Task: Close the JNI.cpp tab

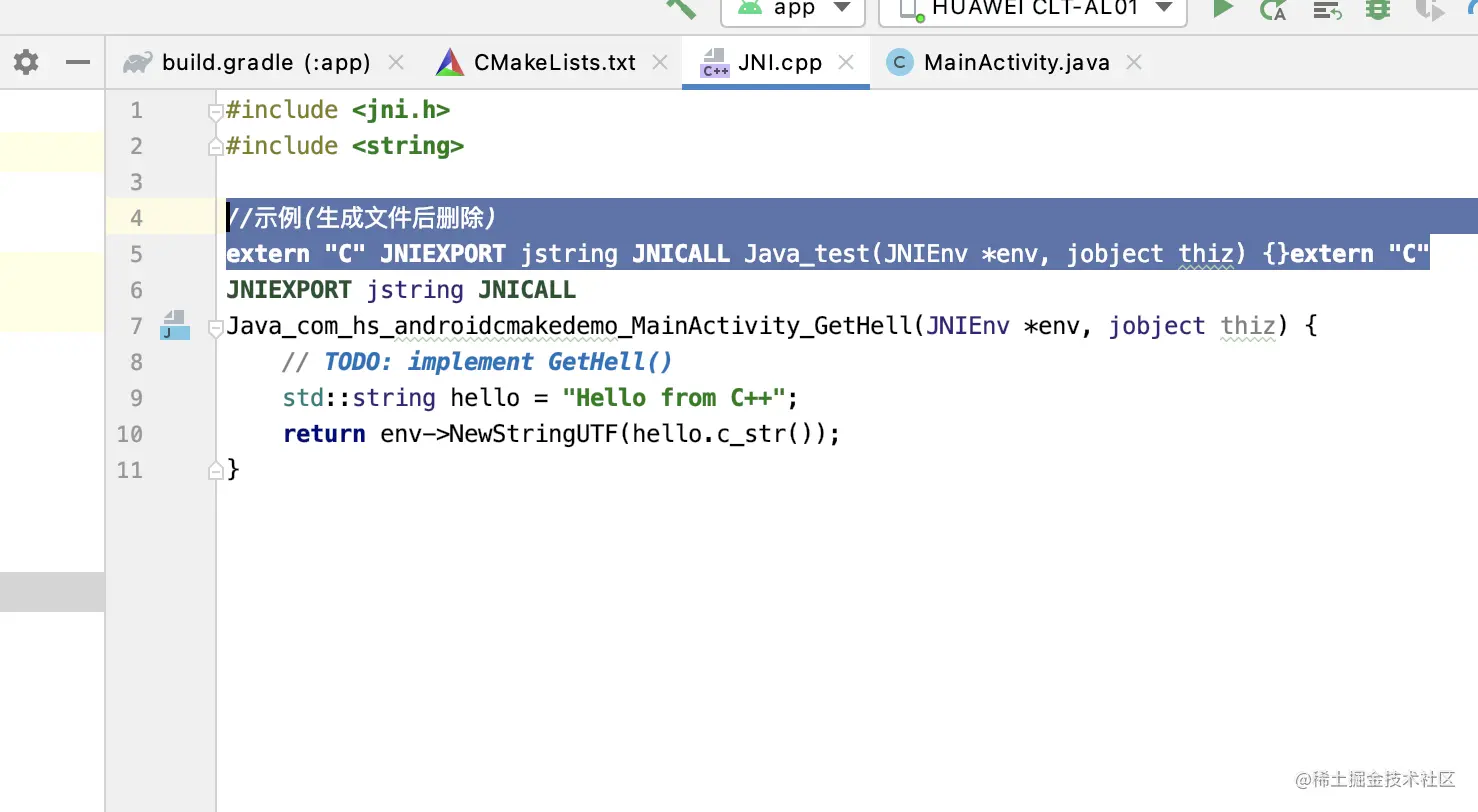Action: [846, 63]
